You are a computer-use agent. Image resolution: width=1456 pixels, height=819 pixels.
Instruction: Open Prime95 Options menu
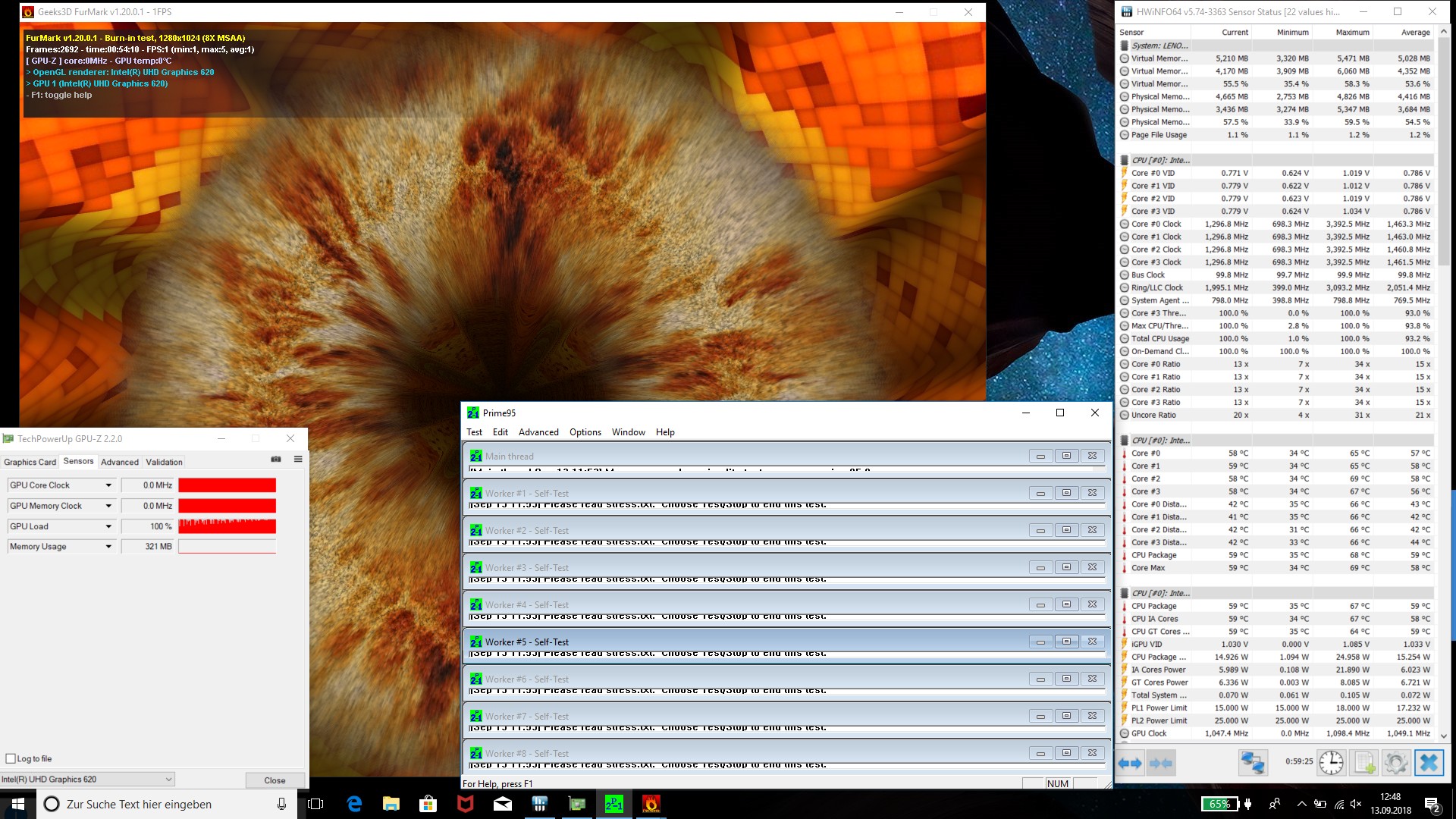click(x=585, y=432)
